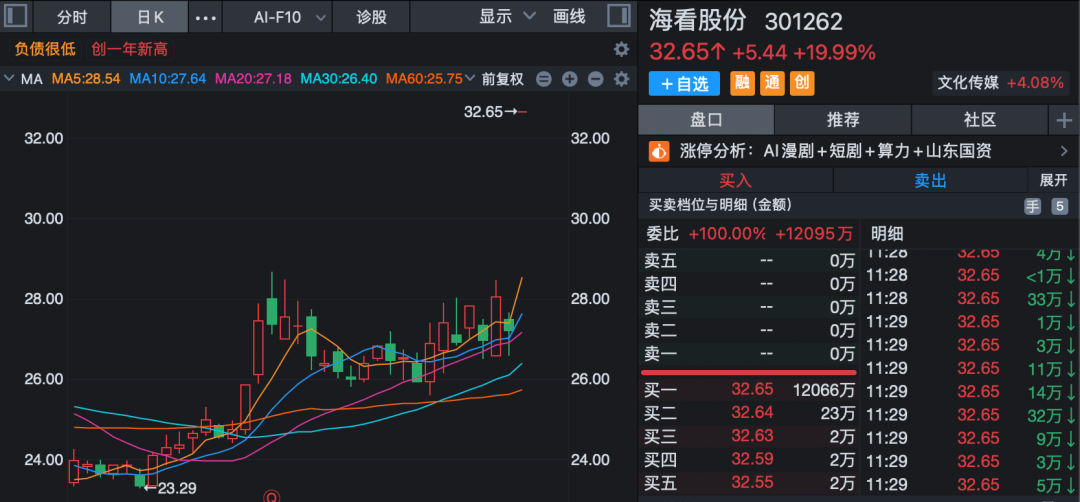Screen dimensions: 1080x502
Task: Click the orange 融 margin badge
Action: pyautogui.click(x=743, y=84)
